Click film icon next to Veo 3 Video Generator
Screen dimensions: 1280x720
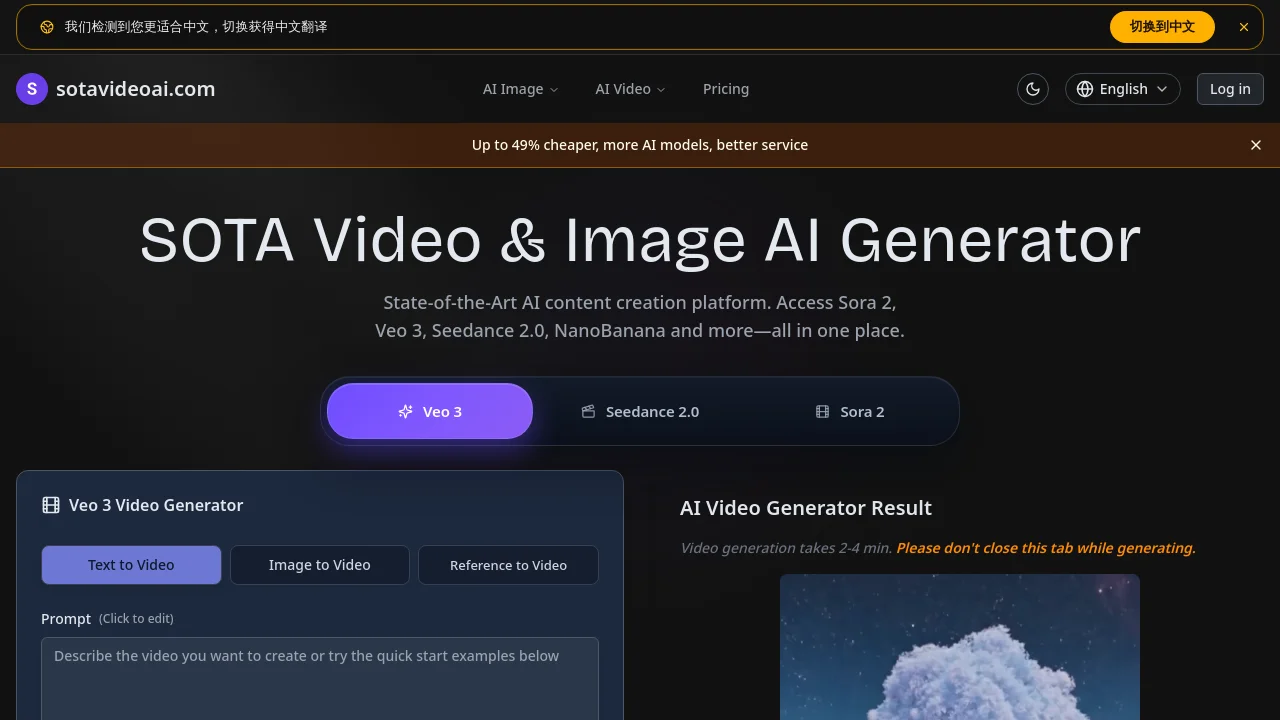coord(51,505)
